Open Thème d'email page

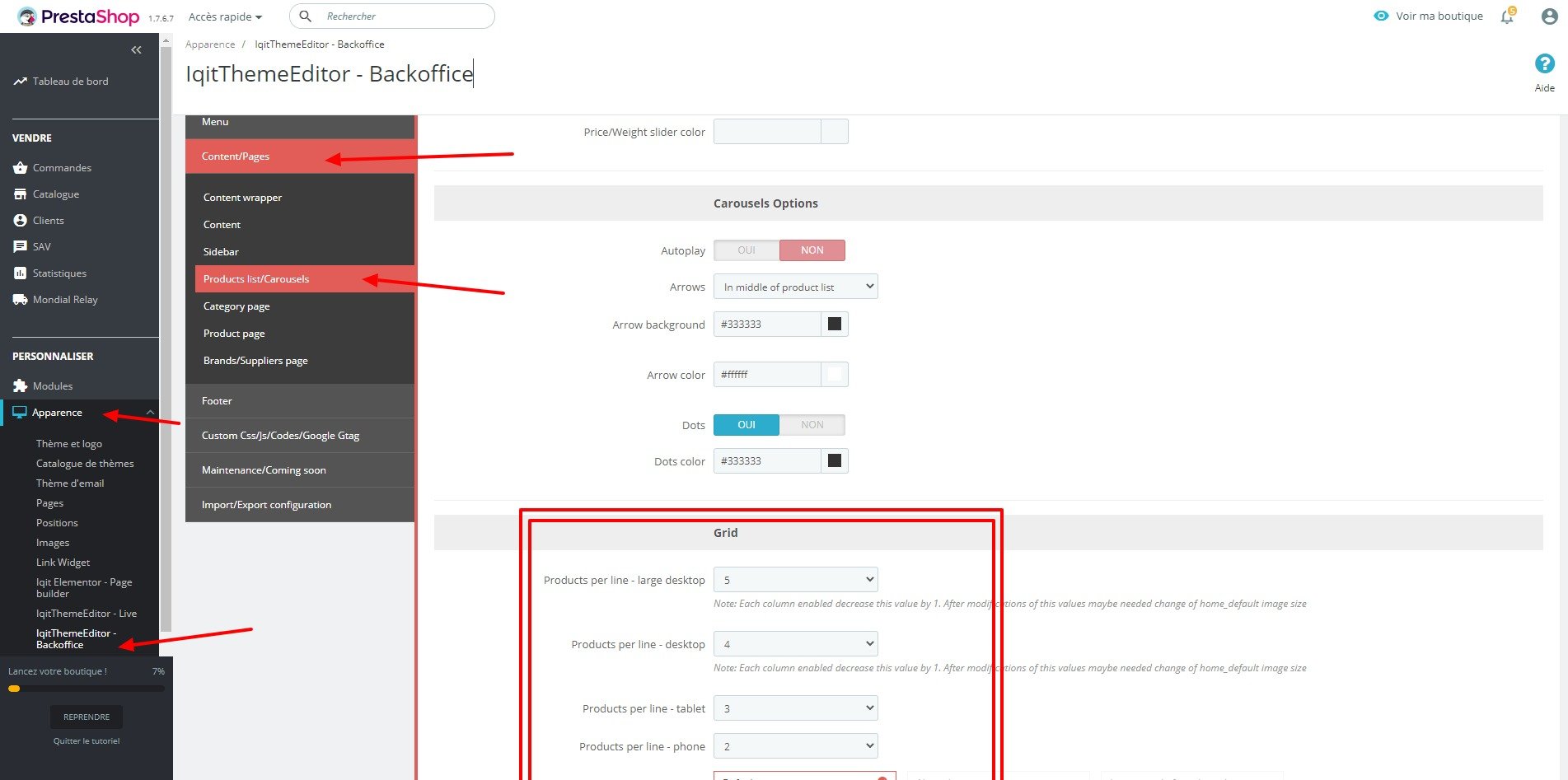click(70, 483)
